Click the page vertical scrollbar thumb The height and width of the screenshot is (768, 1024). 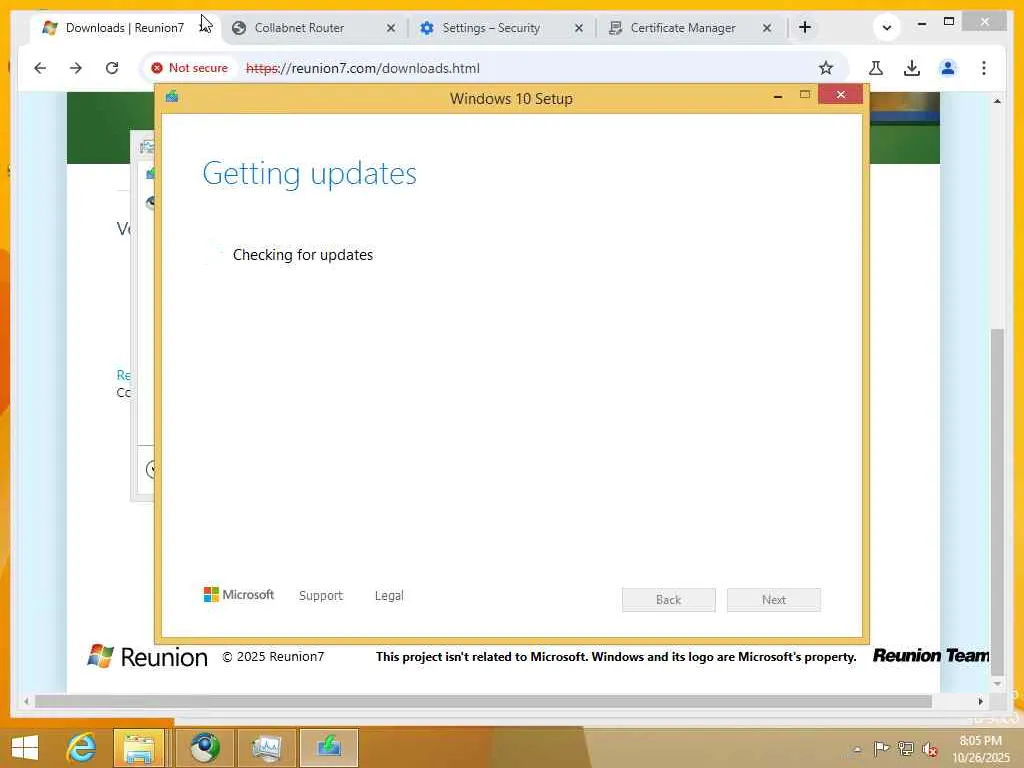coord(997,502)
